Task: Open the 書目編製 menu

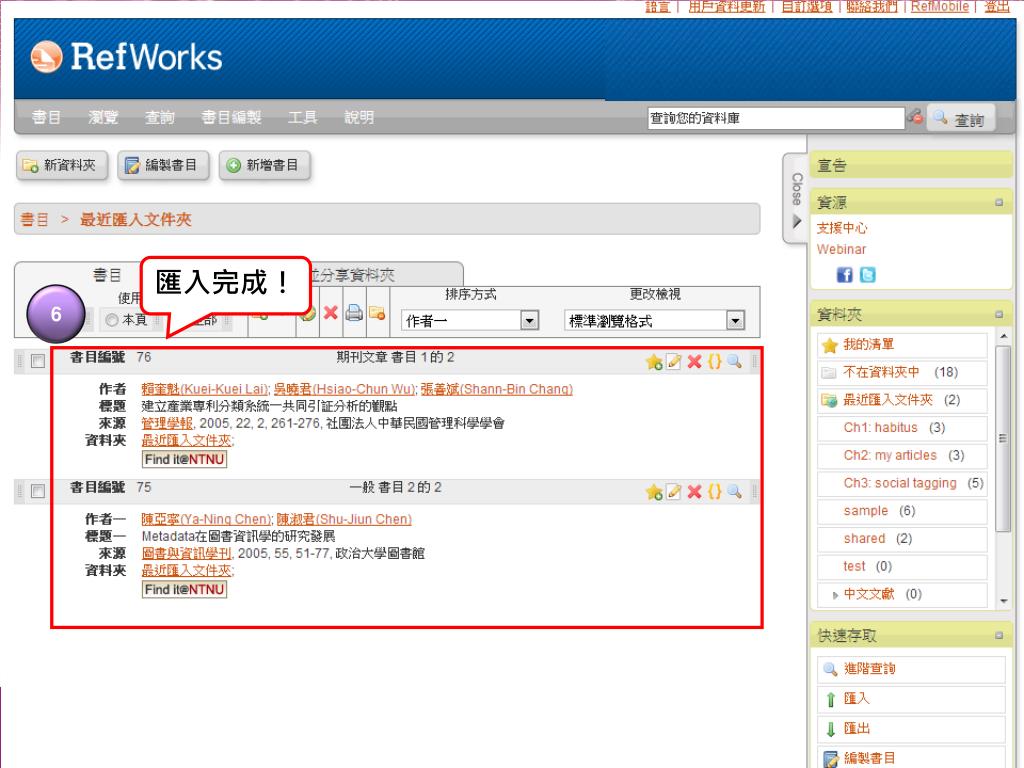Action: pos(231,118)
